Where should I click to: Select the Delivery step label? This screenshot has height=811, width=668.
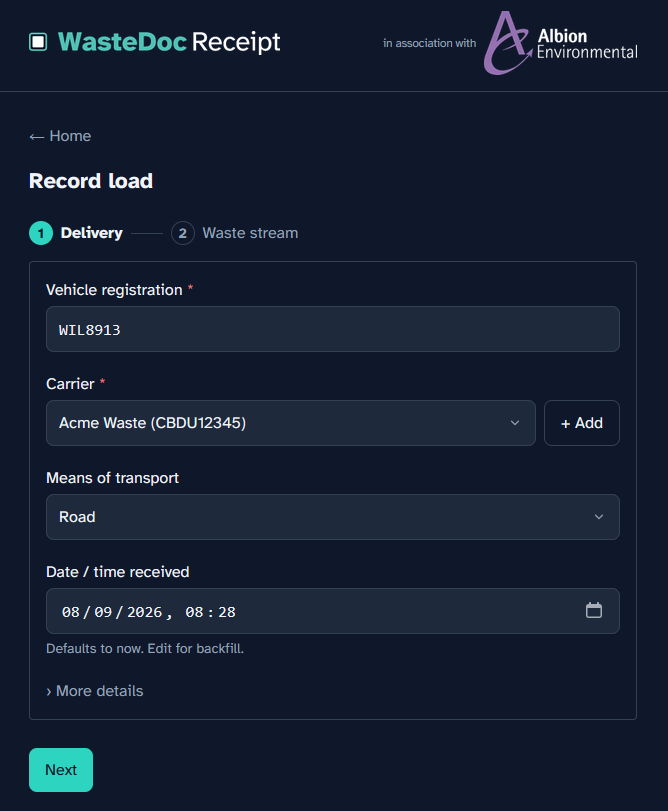[92, 233]
